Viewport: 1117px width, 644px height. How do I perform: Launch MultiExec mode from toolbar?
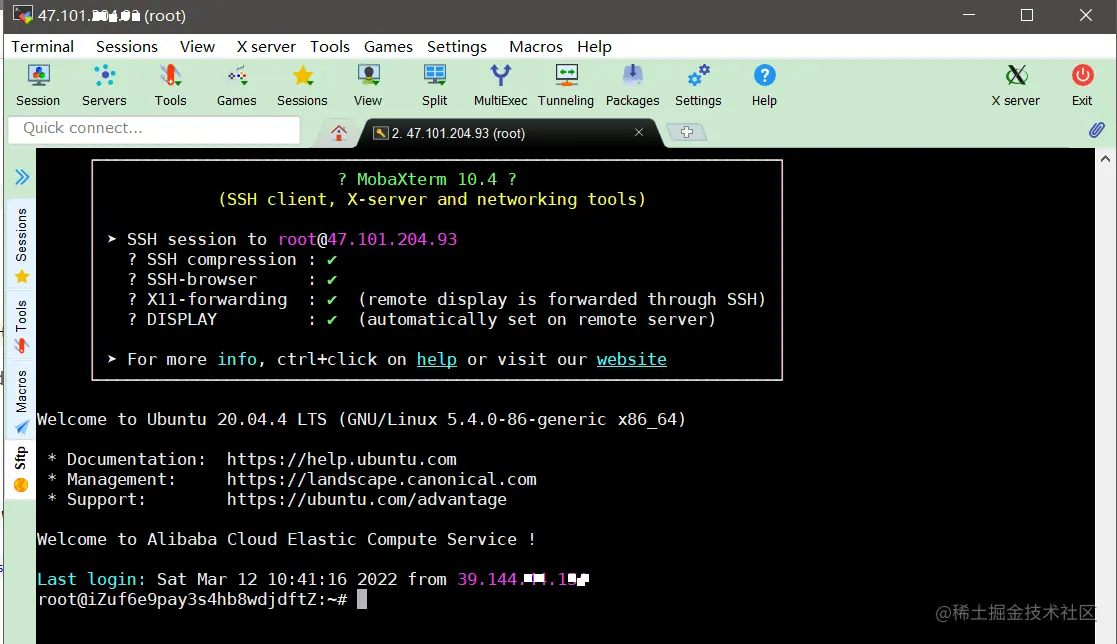click(500, 85)
